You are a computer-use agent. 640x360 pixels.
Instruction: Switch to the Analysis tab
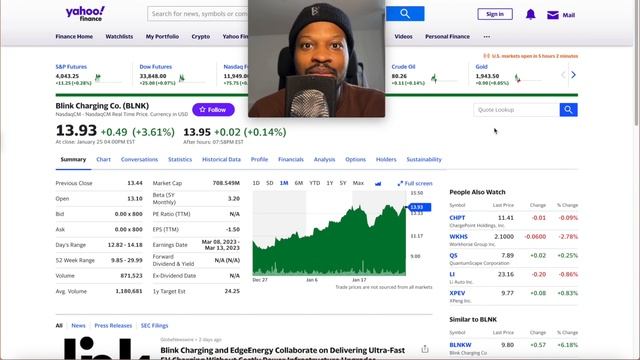pyautogui.click(x=324, y=160)
